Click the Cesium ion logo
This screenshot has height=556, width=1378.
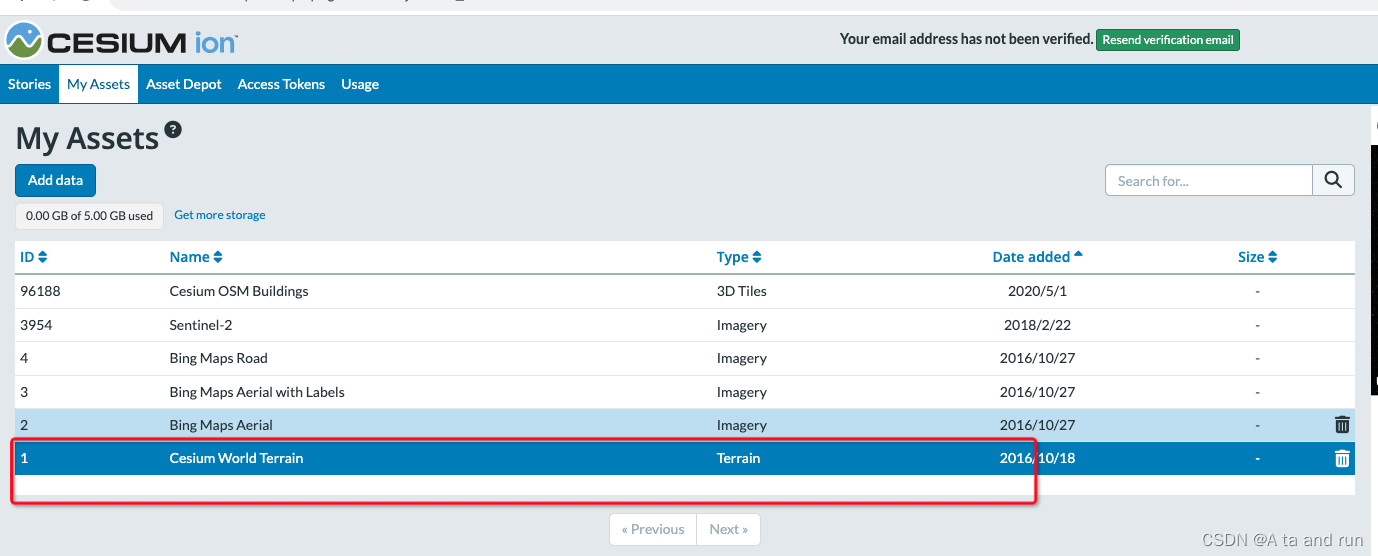pos(122,41)
